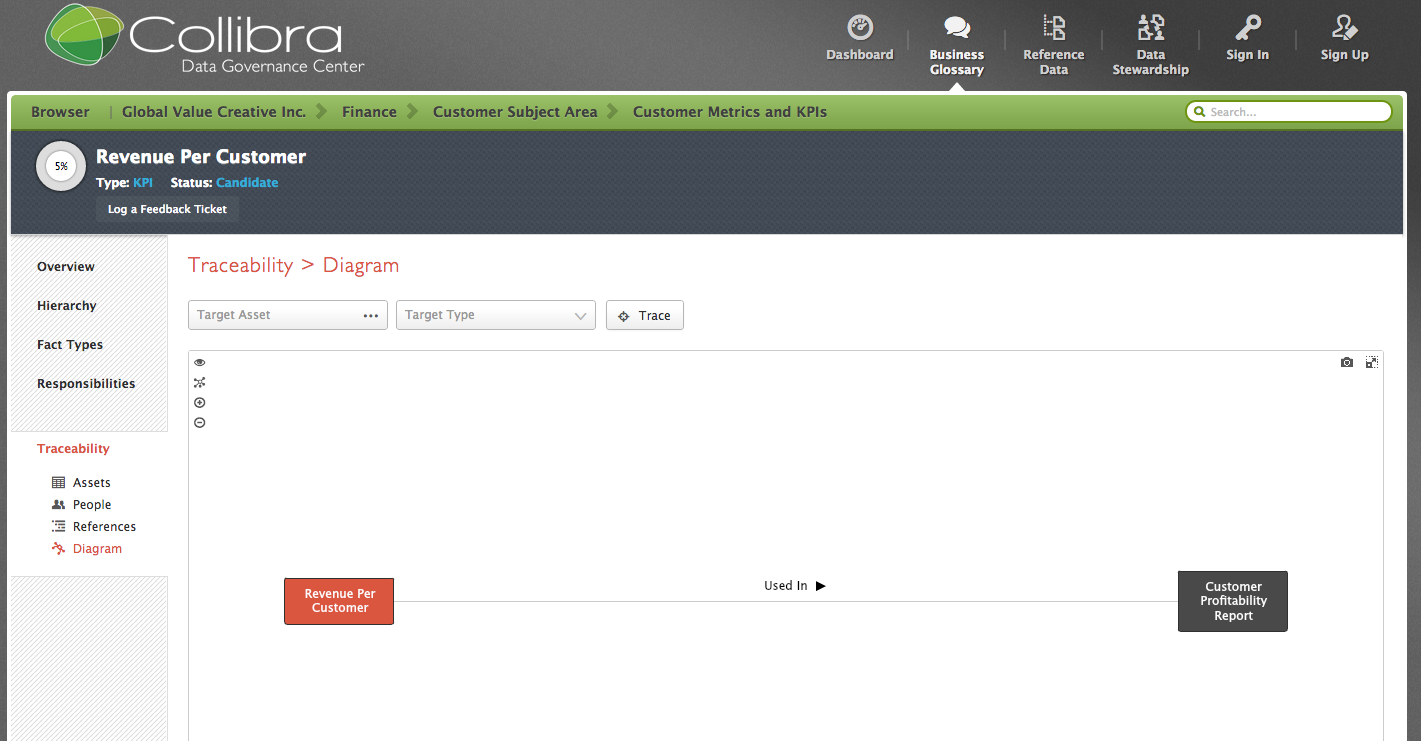Click the Candidate status link
Viewport: 1421px width, 741px height.
[247, 183]
